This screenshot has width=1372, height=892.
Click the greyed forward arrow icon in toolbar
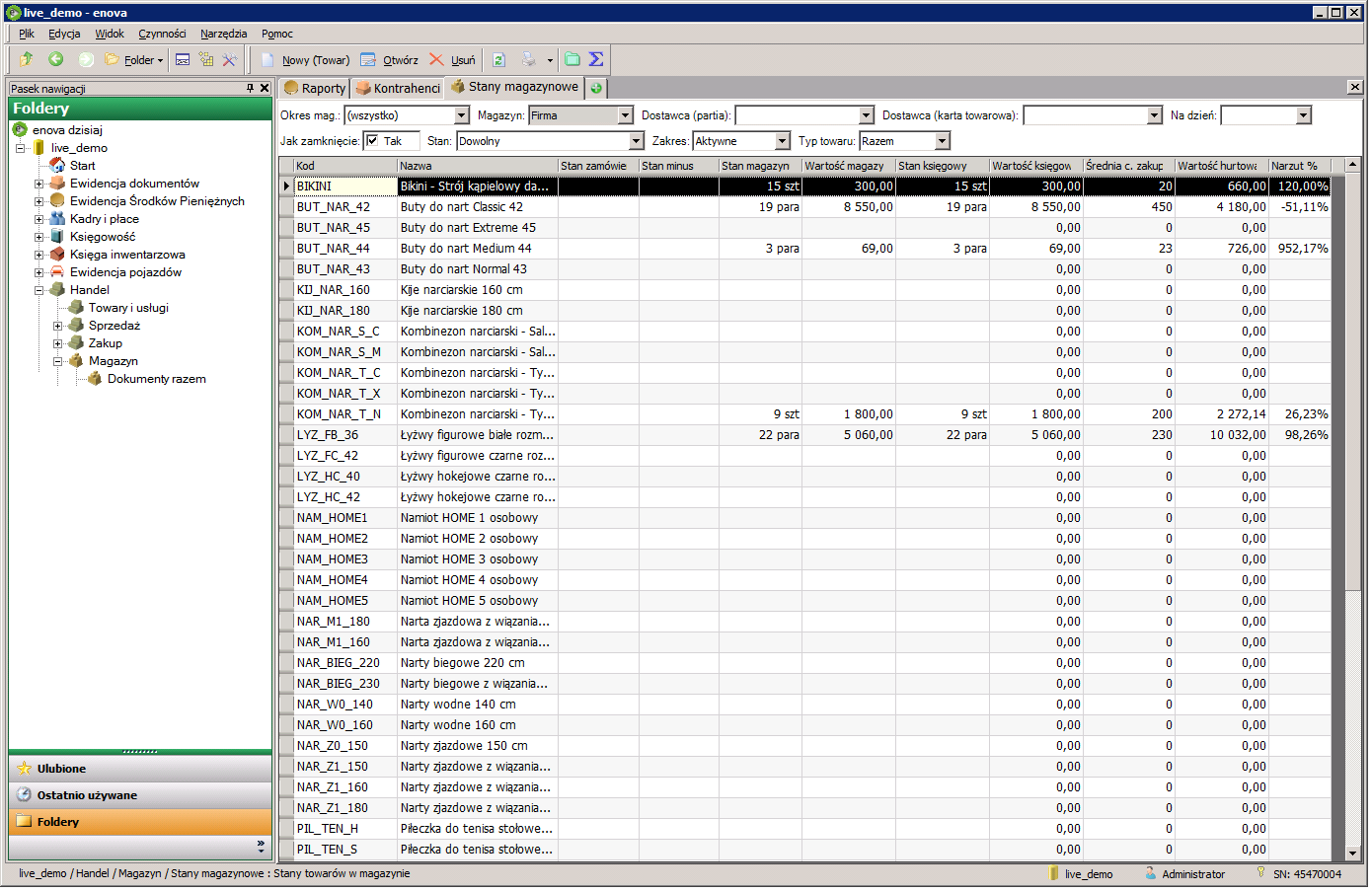pos(86,60)
